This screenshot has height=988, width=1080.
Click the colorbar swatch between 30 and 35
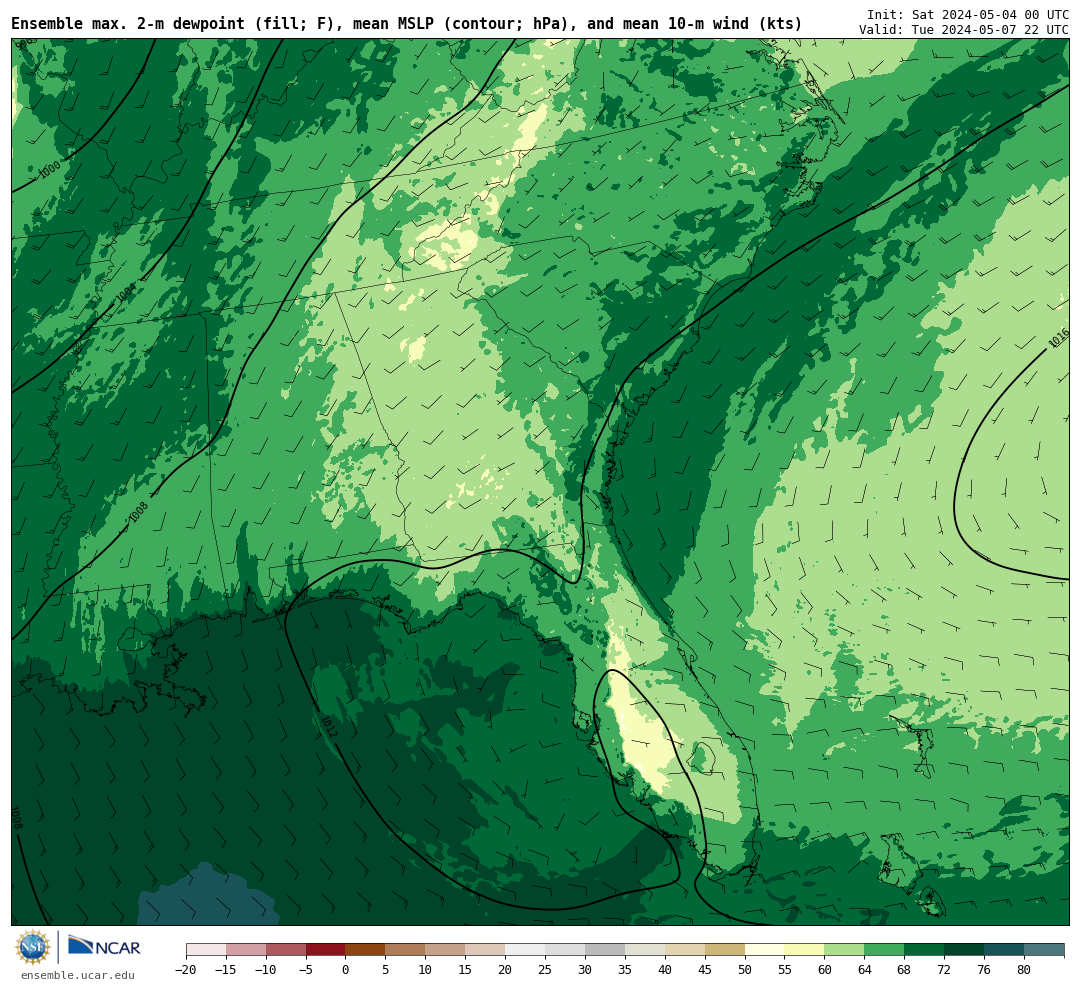[x=605, y=950]
